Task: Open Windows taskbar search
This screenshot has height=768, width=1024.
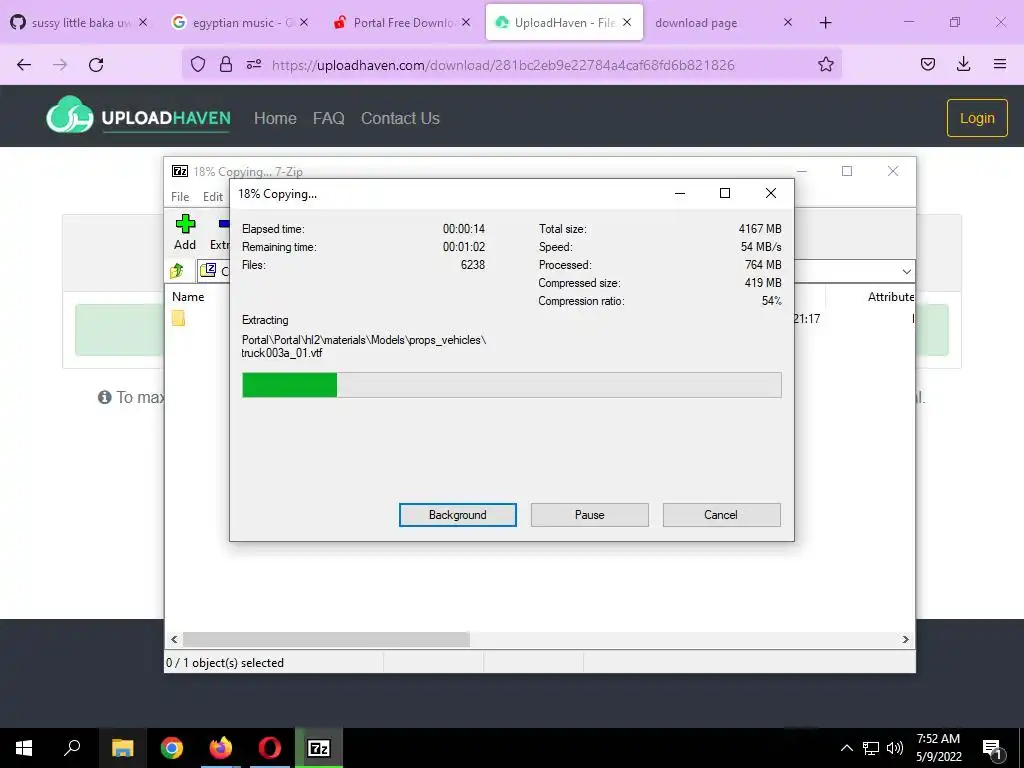Action: tap(72, 748)
